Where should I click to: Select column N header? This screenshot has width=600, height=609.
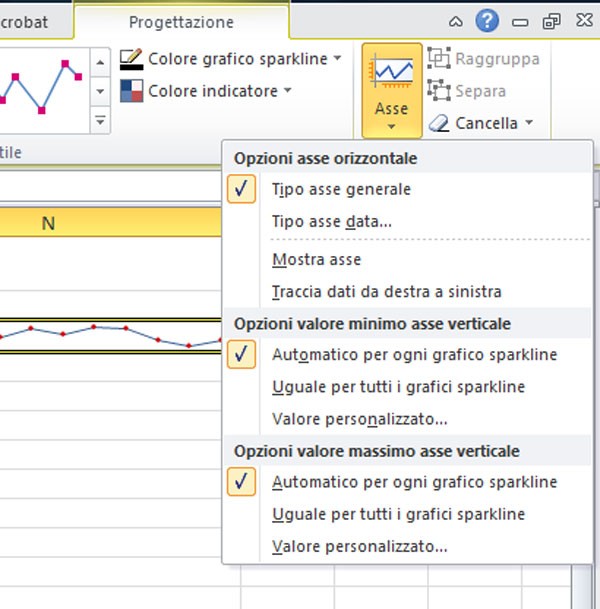48,223
